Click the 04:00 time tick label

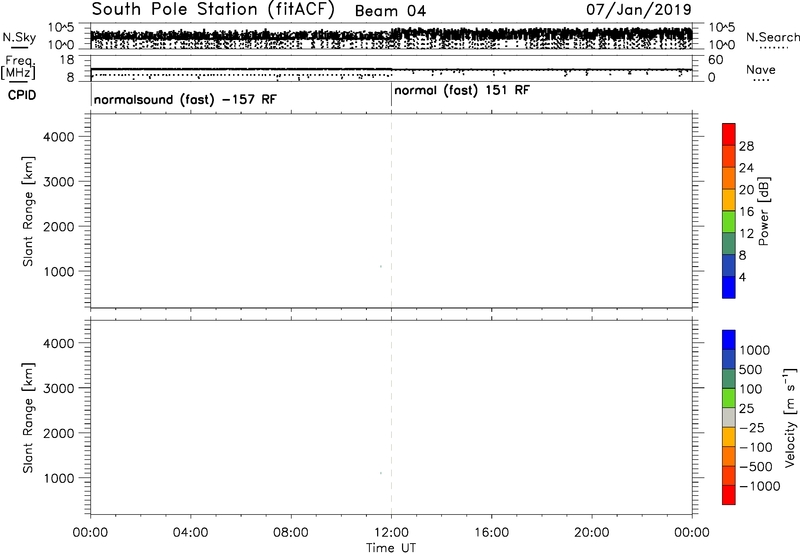click(190, 533)
